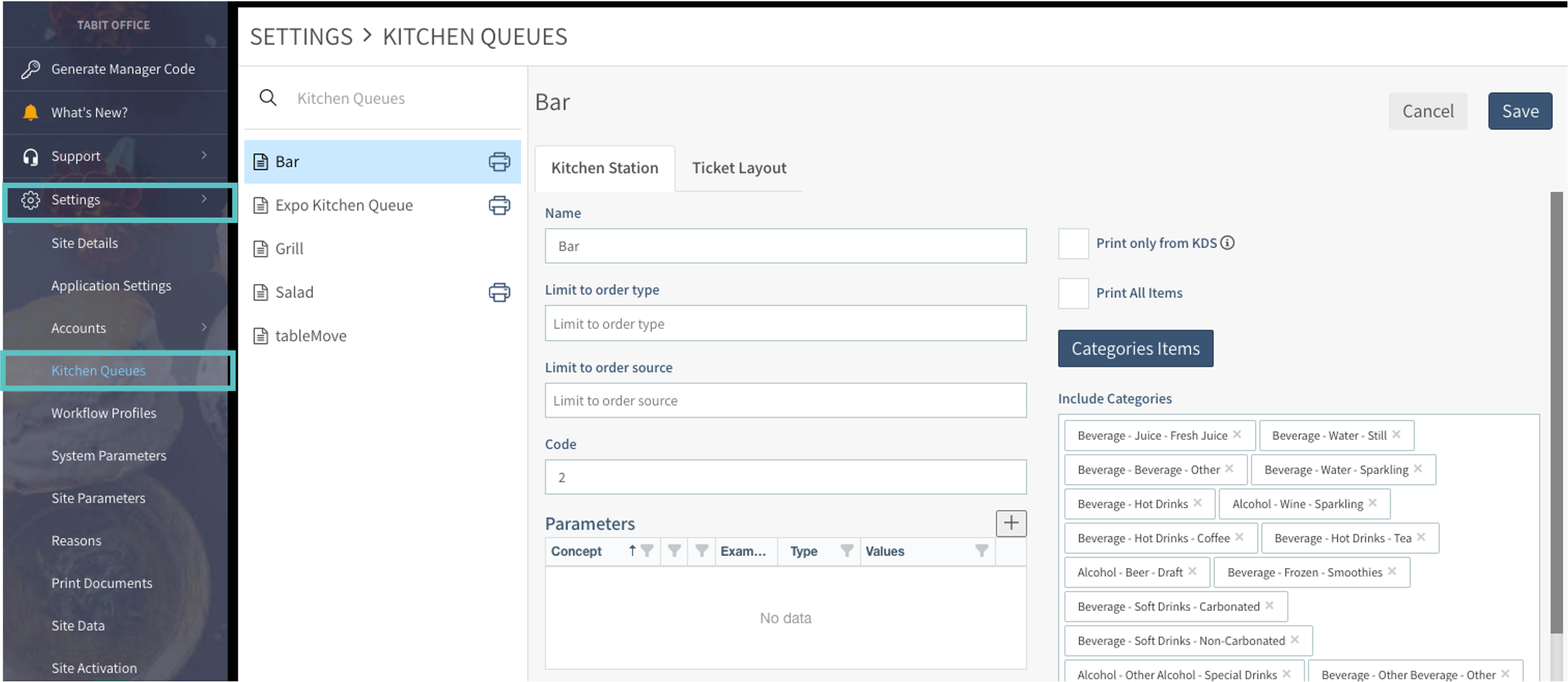Click the info icon beside Print only from KDS
Viewport: 1568px width, 682px height.
[x=1228, y=243]
